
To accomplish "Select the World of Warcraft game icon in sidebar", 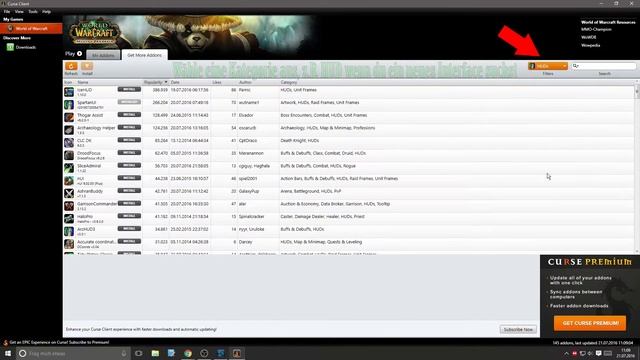I will click(x=11, y=28).
